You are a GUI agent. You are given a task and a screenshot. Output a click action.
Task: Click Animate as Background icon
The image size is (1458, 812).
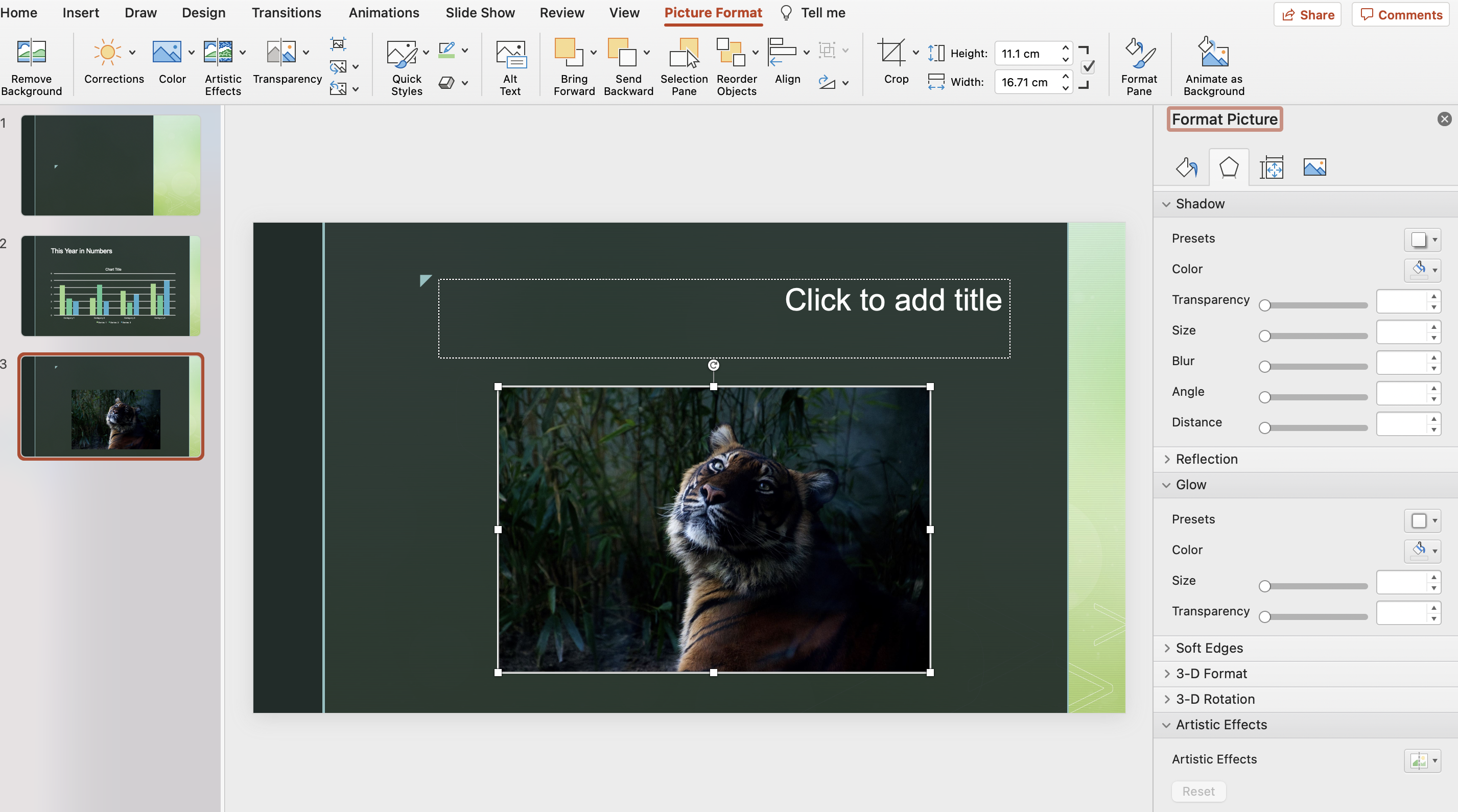[1213, 53]
